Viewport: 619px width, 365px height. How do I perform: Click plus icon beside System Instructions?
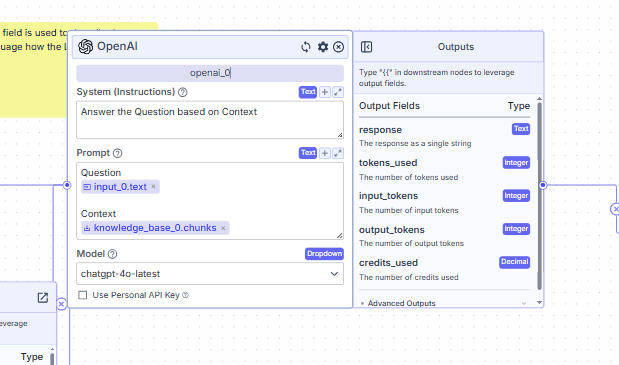[325, 92]
